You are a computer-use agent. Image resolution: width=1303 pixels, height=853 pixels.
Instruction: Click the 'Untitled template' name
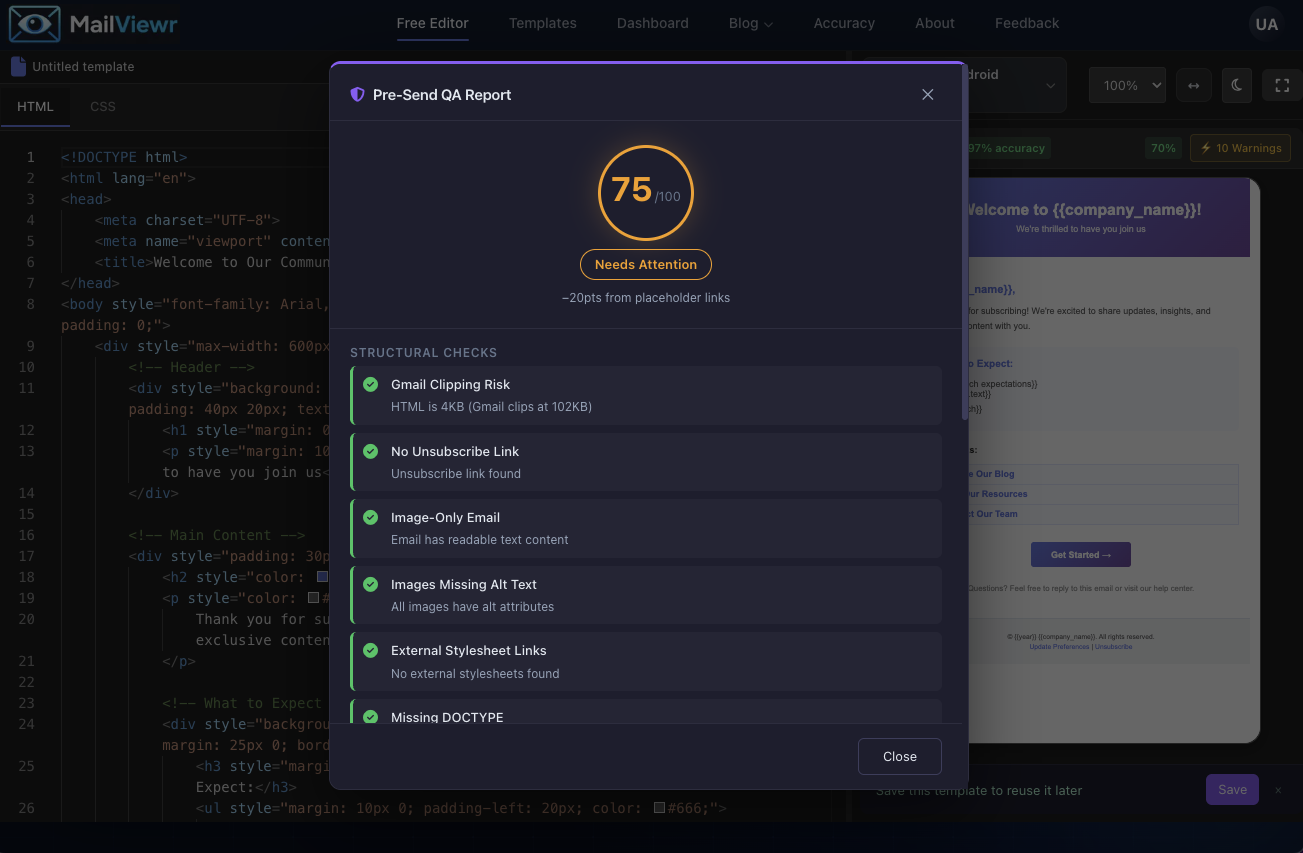[83, 66]
